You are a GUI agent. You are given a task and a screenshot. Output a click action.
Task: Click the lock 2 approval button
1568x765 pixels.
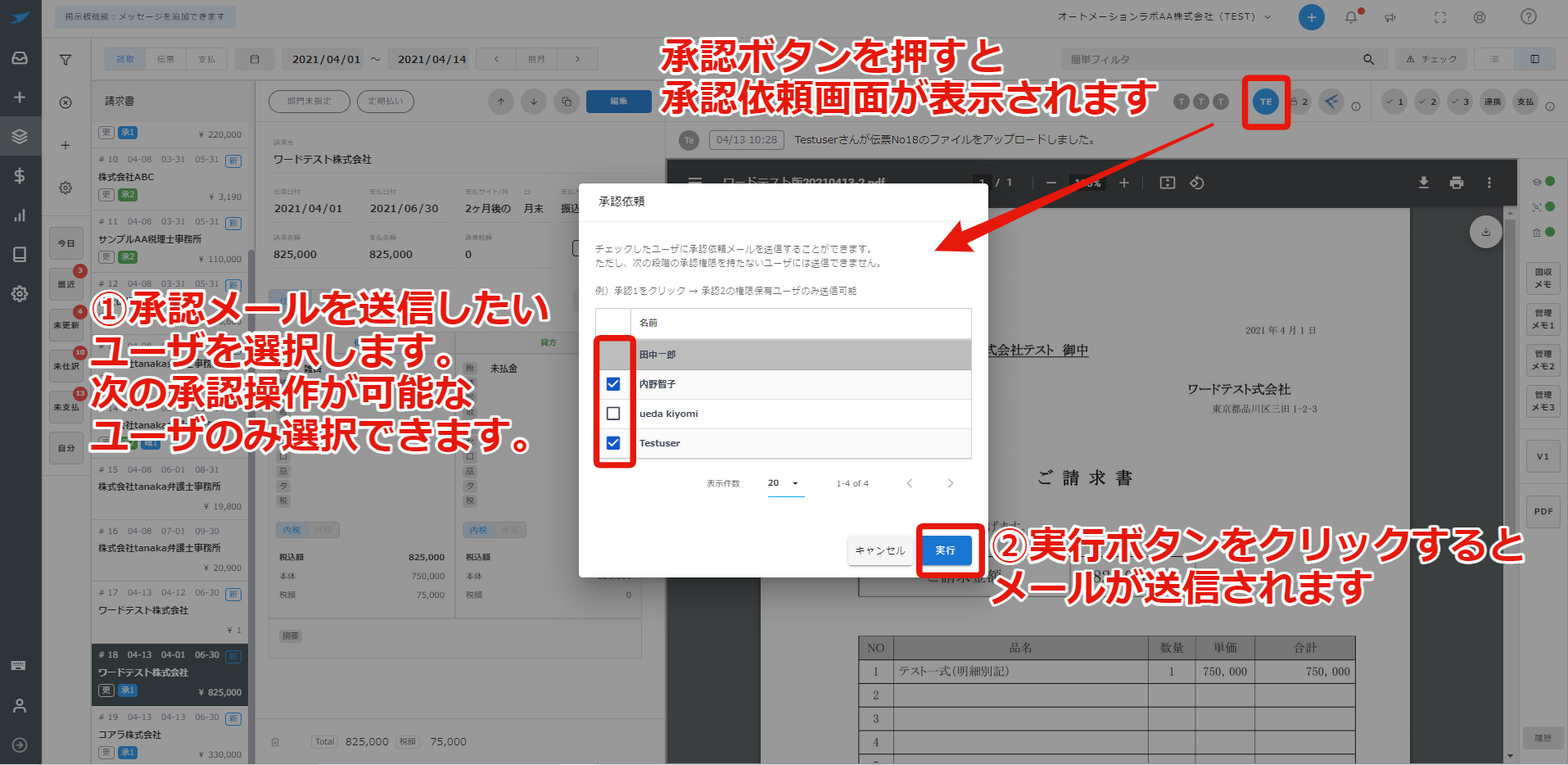click(1299, 102)
